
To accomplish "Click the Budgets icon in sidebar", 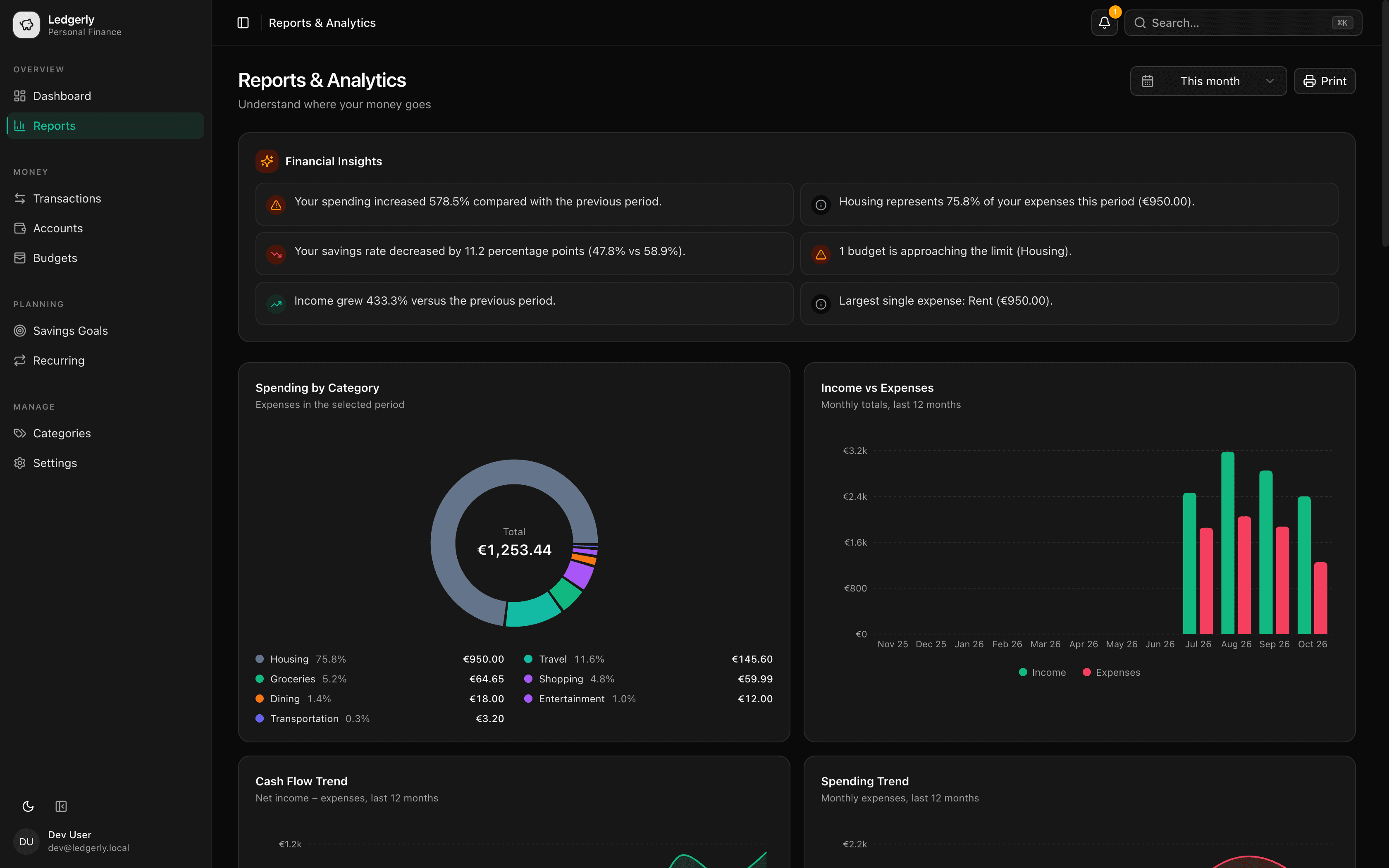I will coord(20,258).
